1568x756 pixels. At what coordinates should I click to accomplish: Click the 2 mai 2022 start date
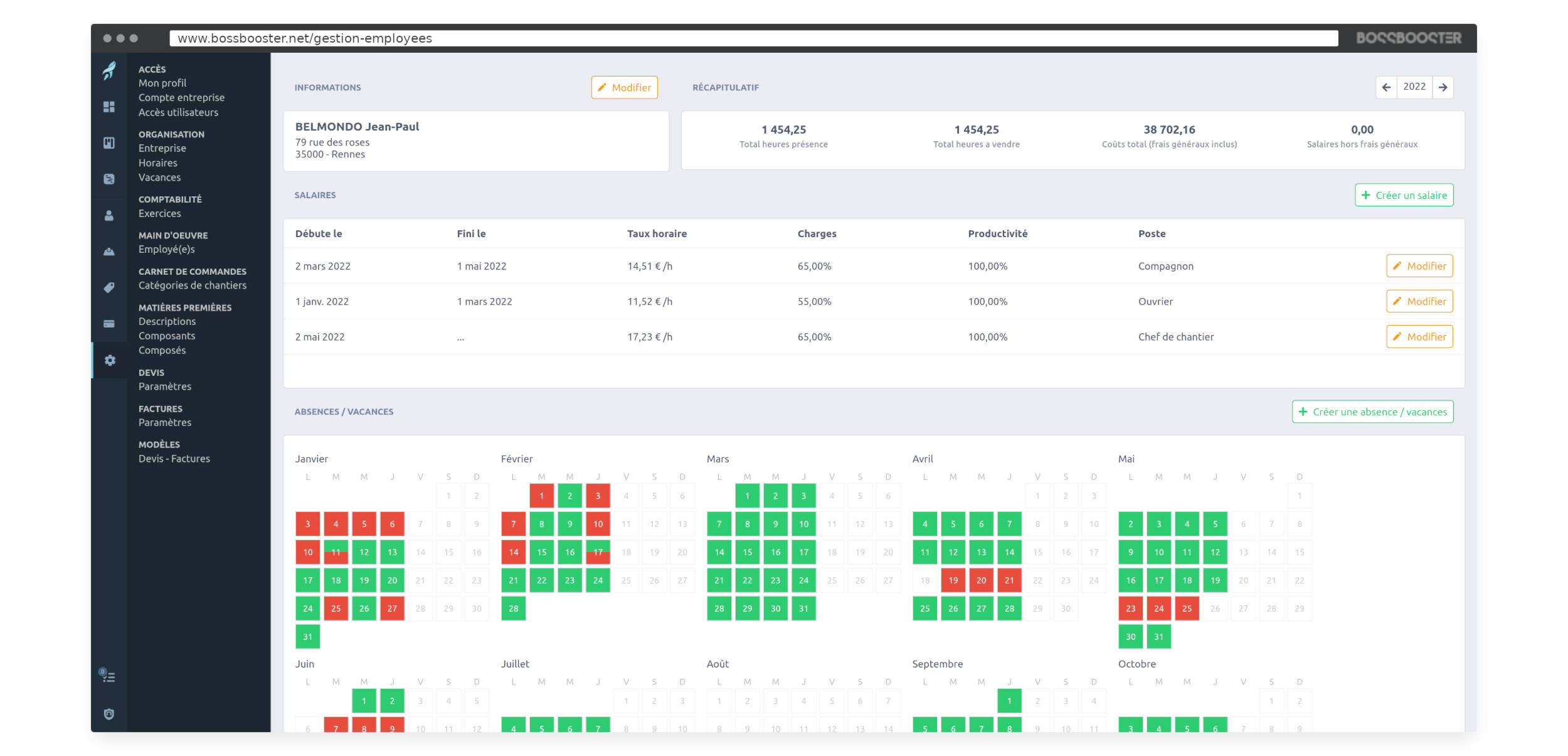click(x=320, y=337)
